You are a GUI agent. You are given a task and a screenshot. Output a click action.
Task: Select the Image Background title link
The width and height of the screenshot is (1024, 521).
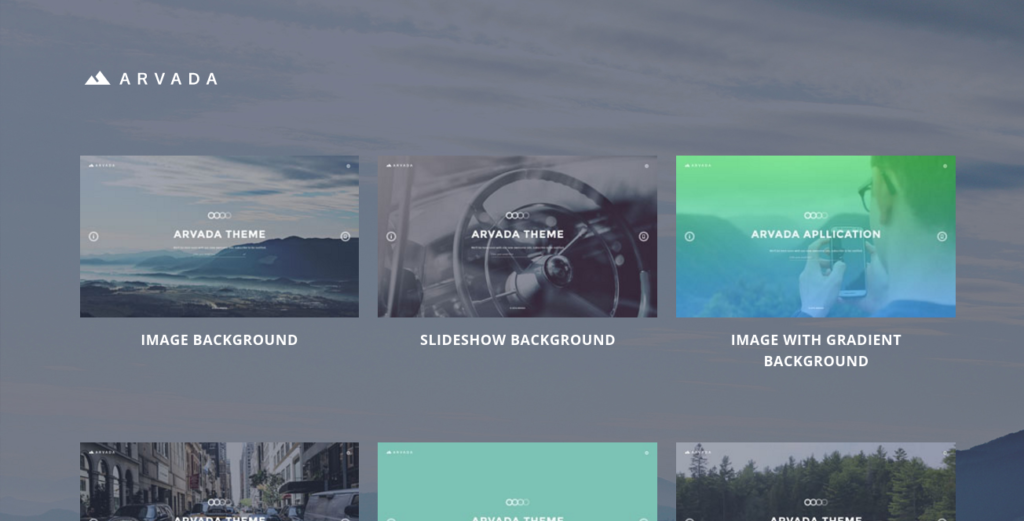[x=219, y=339]
